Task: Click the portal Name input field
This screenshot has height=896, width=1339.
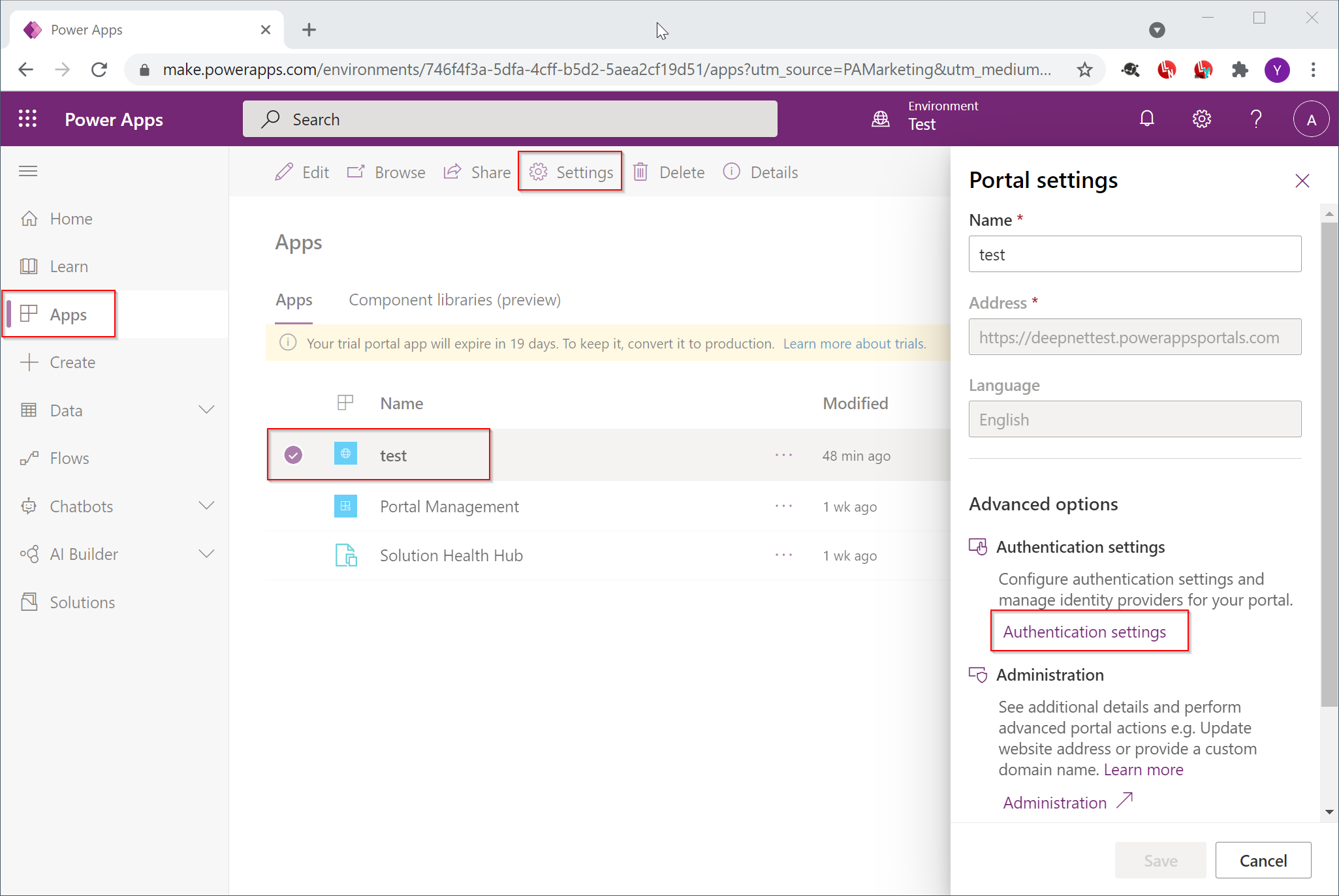Action: tap(1134, 255)
